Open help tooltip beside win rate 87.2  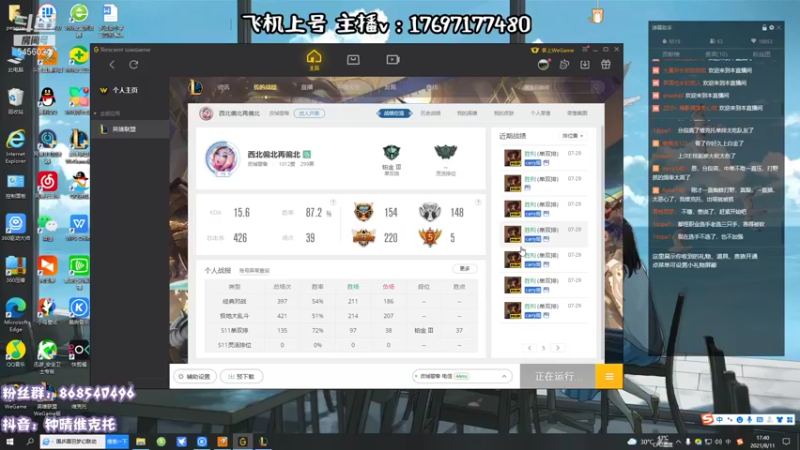pos(333,203)
